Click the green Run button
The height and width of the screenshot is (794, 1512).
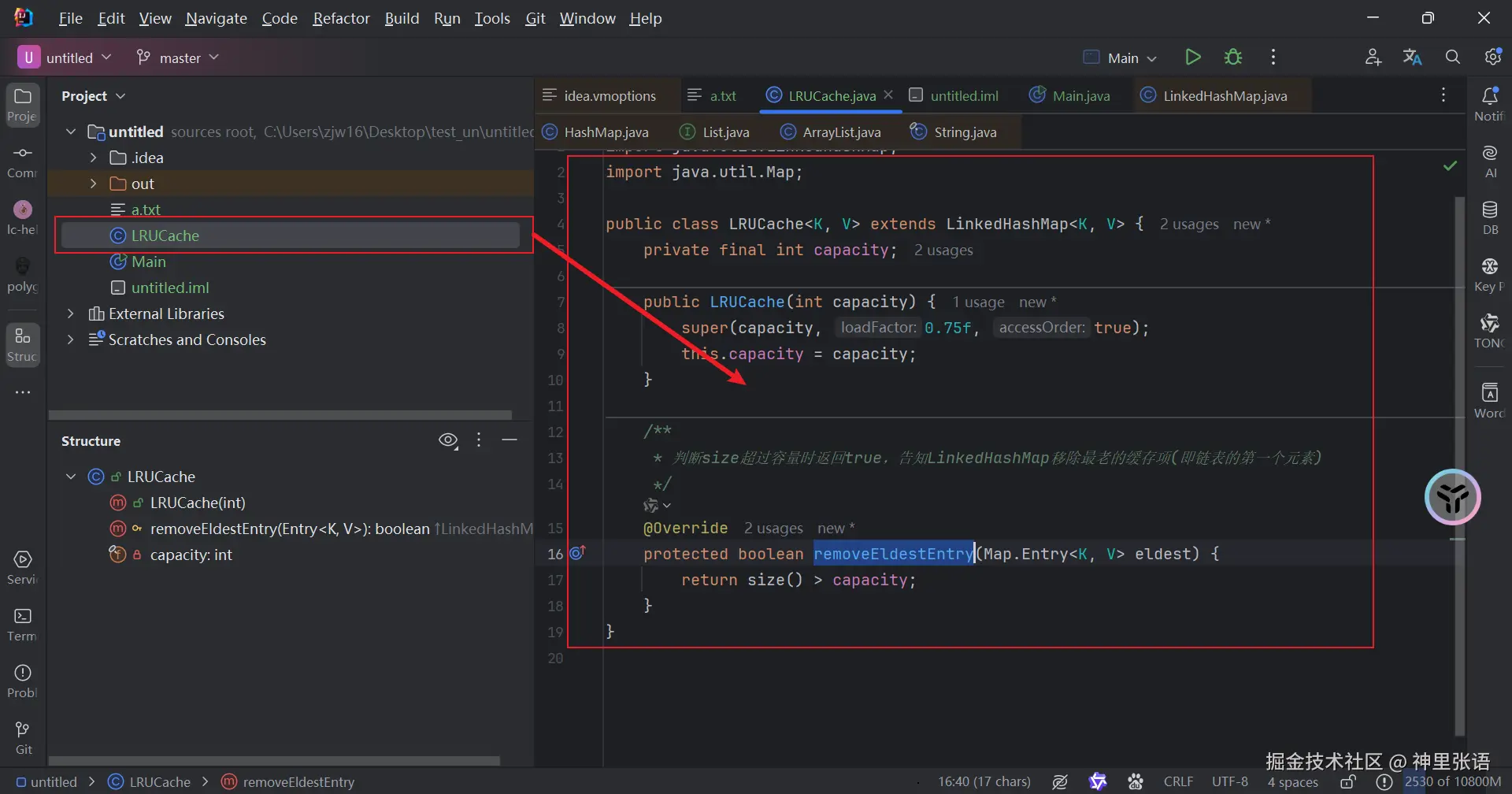[x=1192, y=58]
